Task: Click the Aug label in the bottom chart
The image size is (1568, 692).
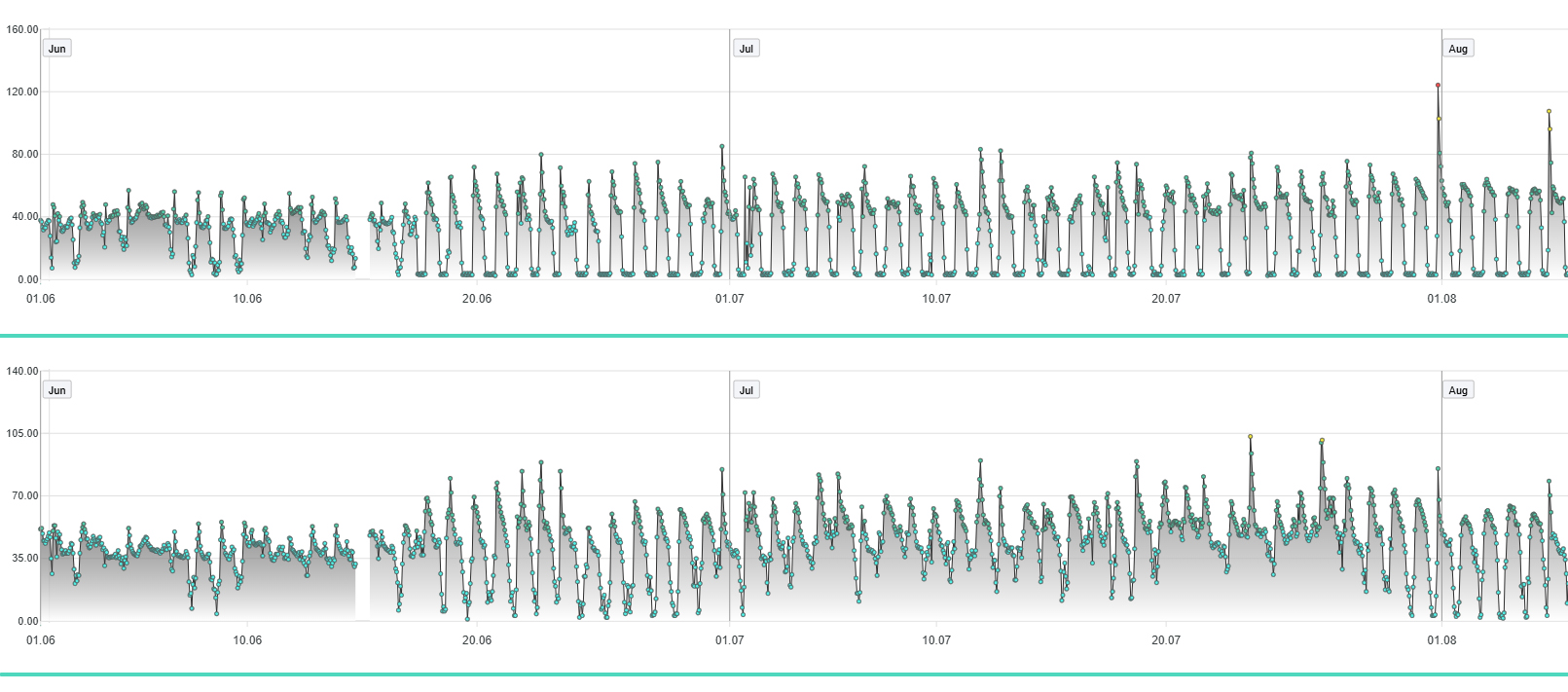Action: click(1458, 390)
